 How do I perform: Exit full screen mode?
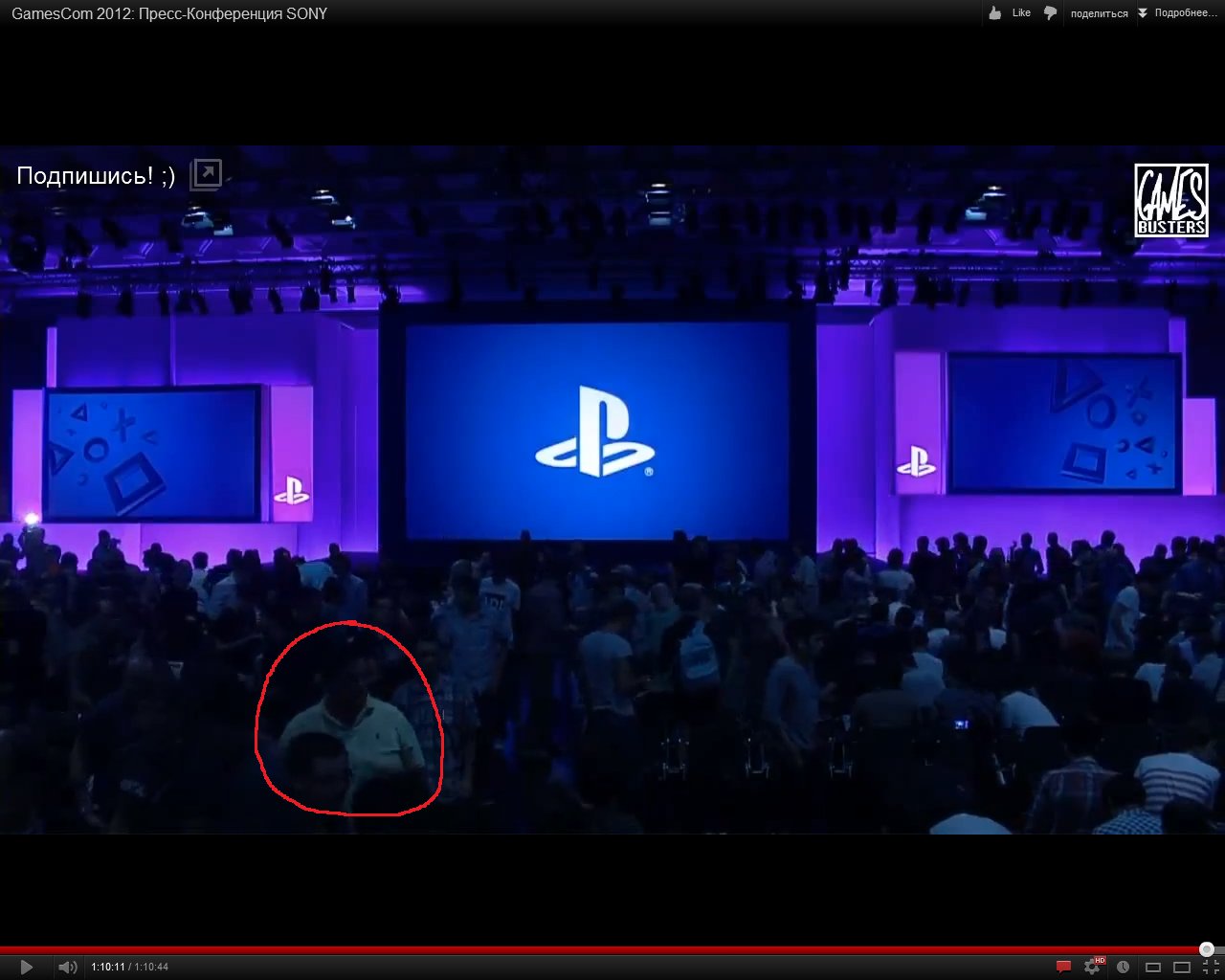click(1211, 967)
